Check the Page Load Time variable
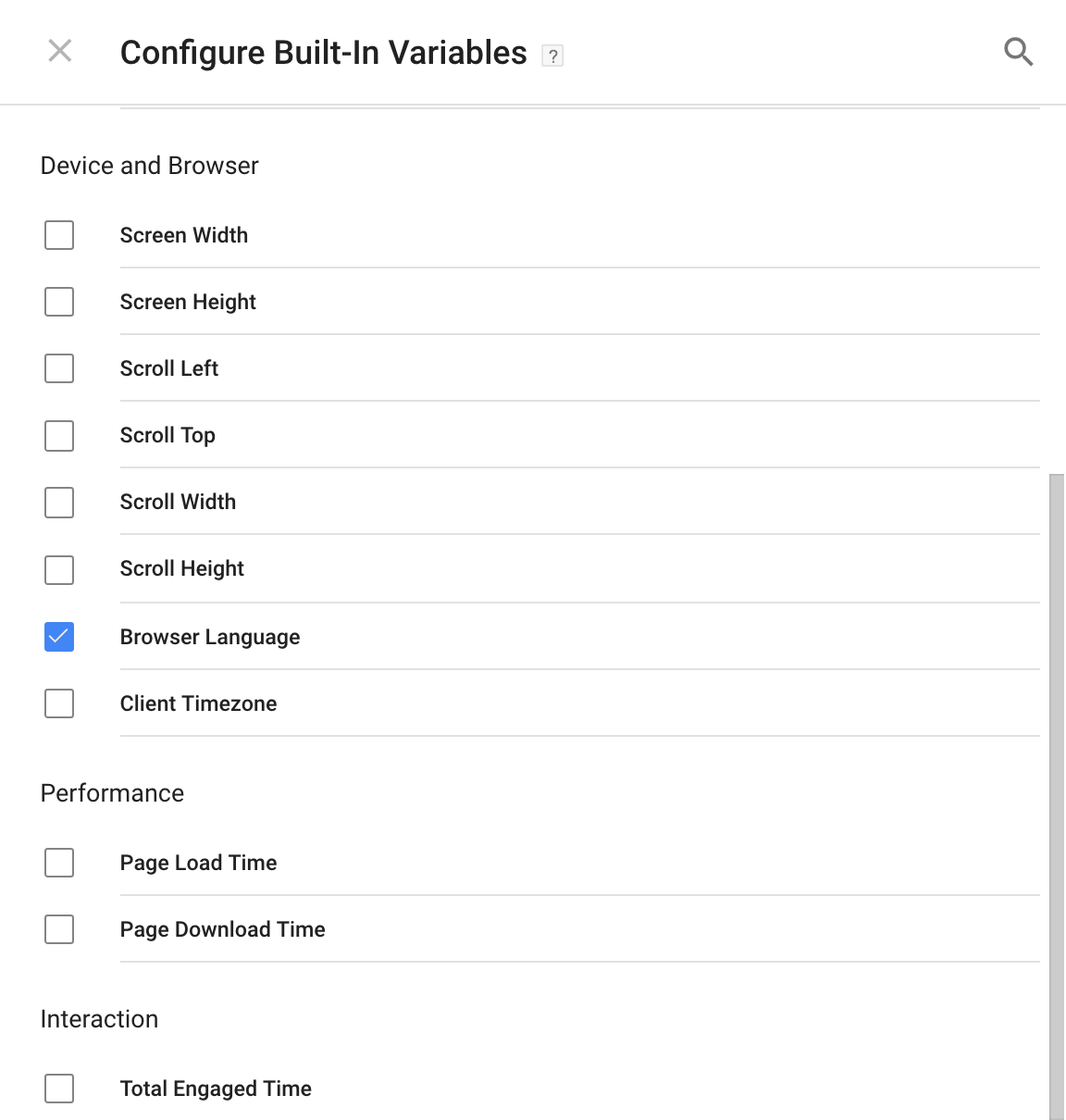Screen dimensions: 1066x1120 [x=59, y=863]
